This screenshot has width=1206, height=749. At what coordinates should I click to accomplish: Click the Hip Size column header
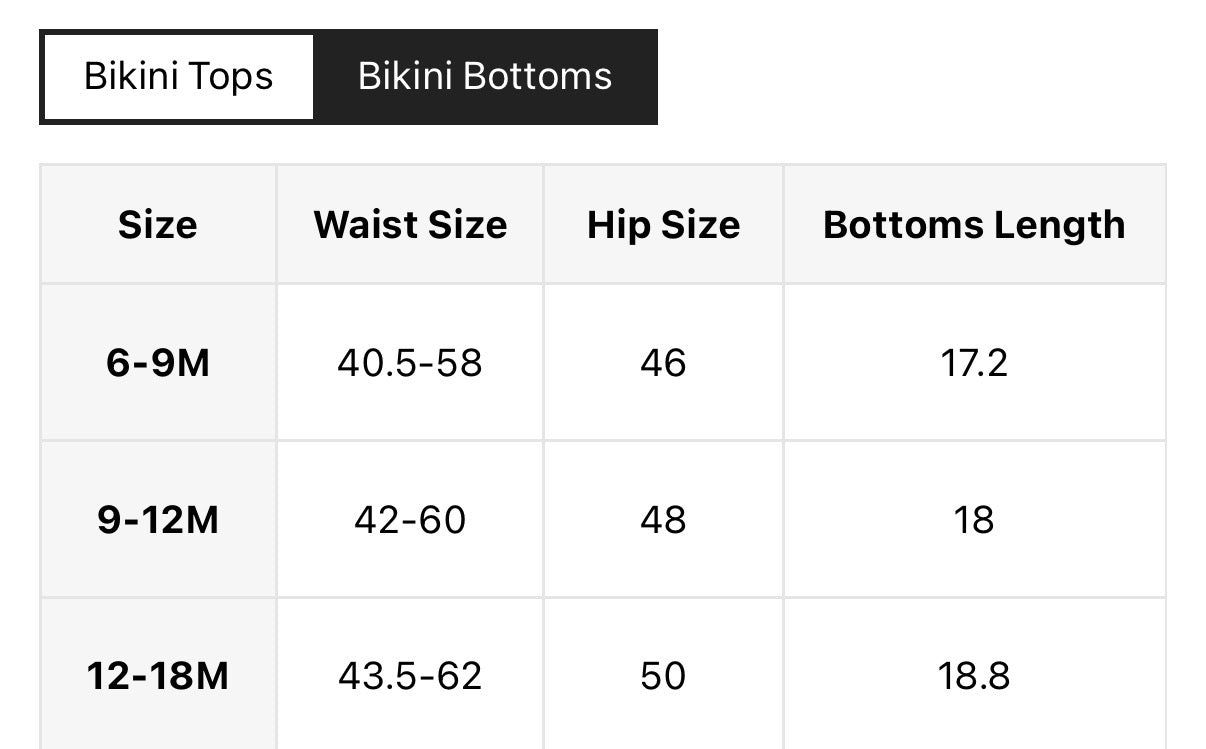click(663, 225)
